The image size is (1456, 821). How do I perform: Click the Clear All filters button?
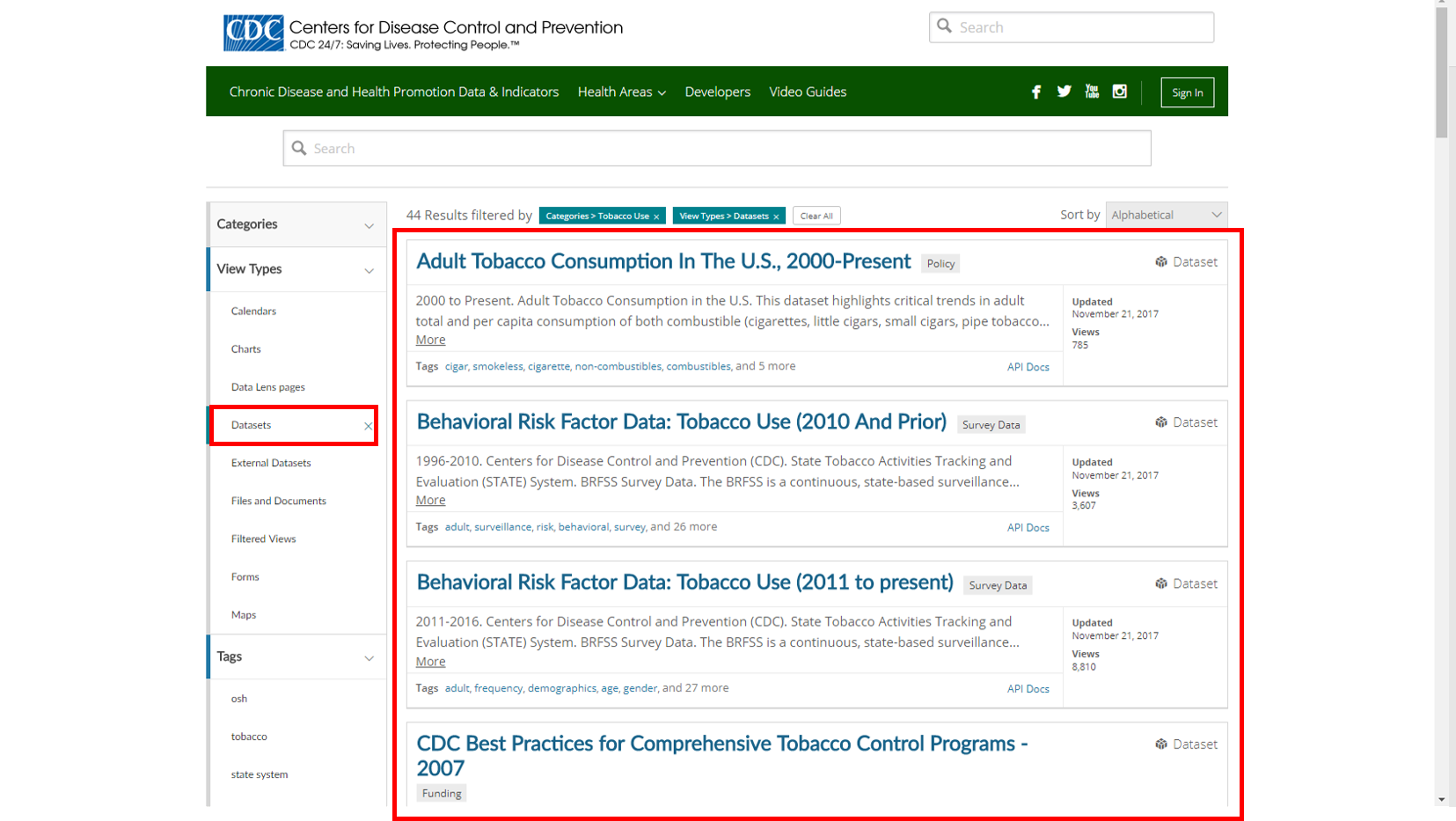[x=816, y=216]
